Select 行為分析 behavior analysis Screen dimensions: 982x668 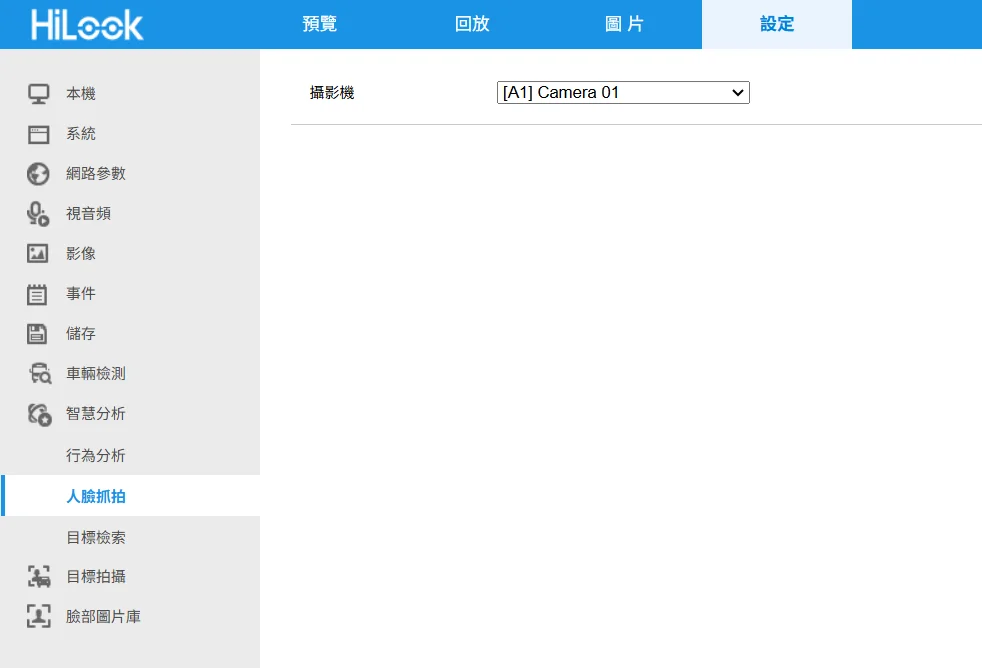95,455
